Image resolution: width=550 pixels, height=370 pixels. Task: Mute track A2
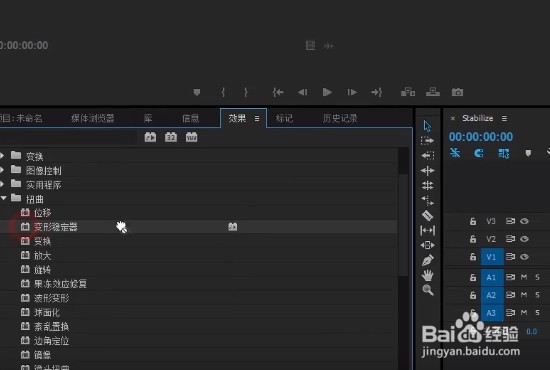click(x=524, y=295)
